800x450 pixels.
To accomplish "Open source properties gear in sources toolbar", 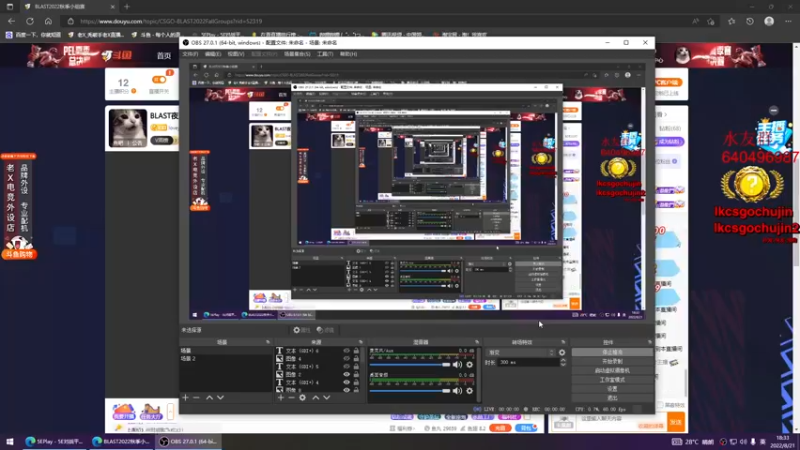I will tap(303, 397).
